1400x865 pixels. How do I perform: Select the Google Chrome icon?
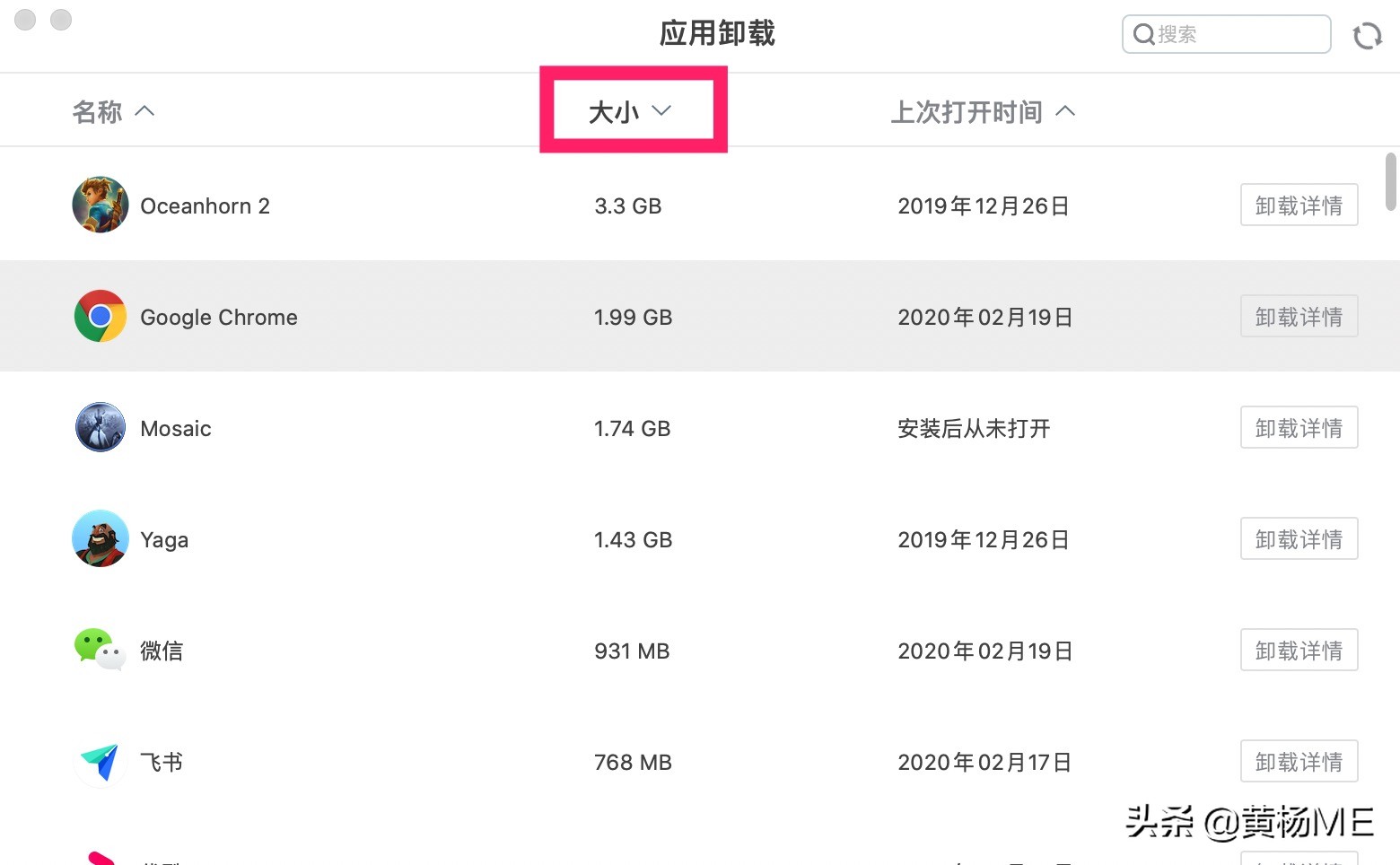[100, 316]
